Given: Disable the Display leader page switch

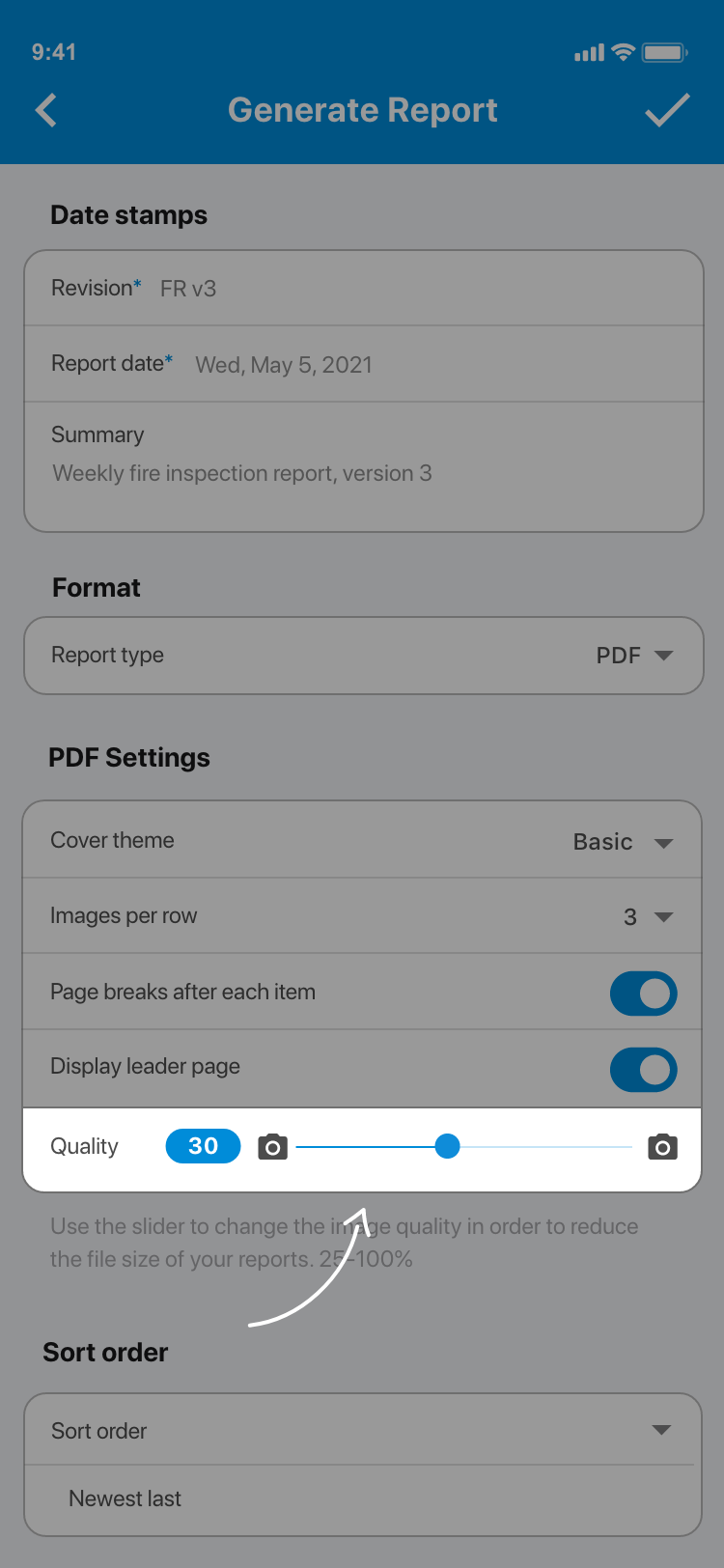Looking at the screenshot, I should point(643,1070).
